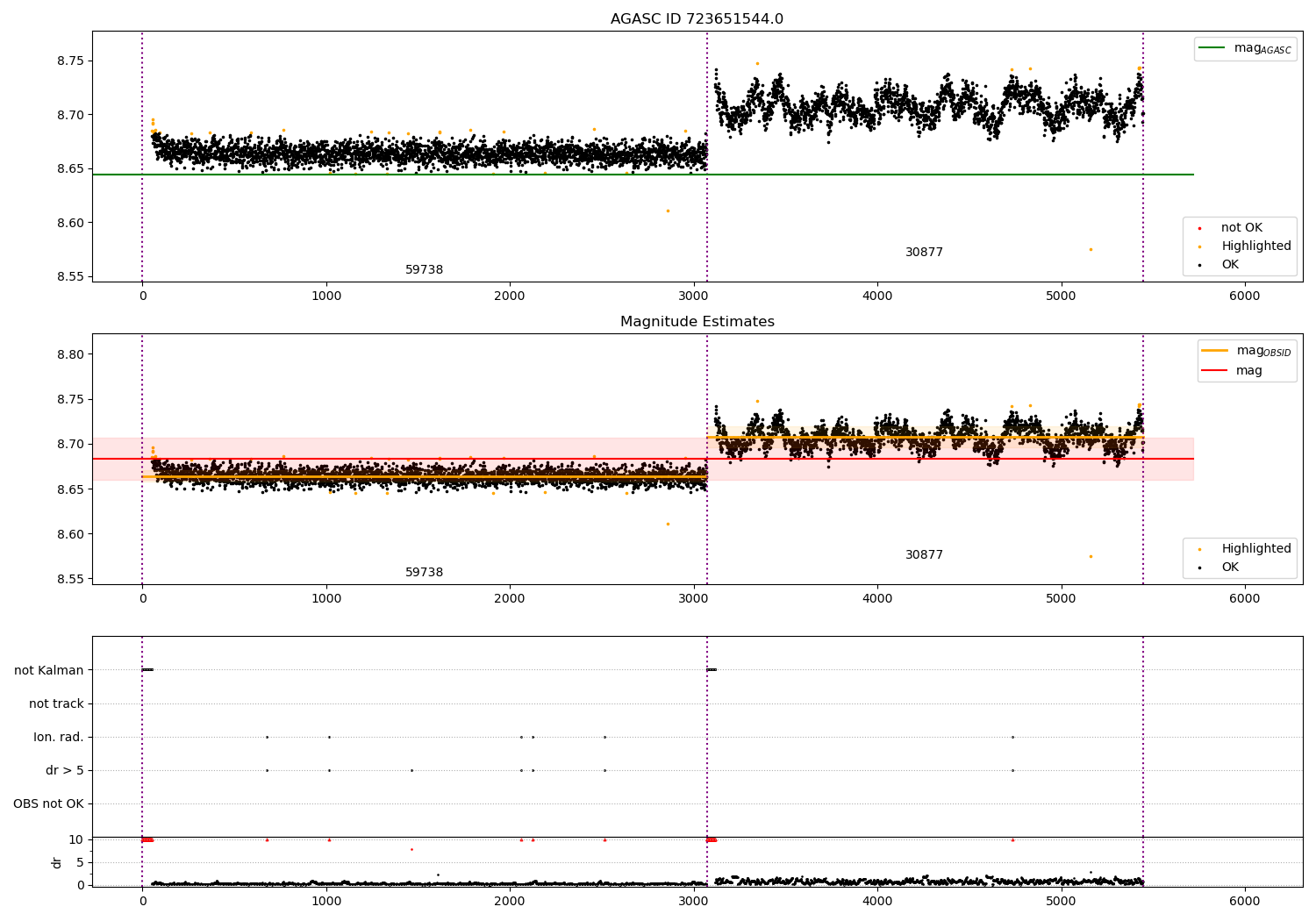Click the 'Highlighted' legend label in middle plot
Viewport: 1316px width, 921px height.
point(1256,549)
